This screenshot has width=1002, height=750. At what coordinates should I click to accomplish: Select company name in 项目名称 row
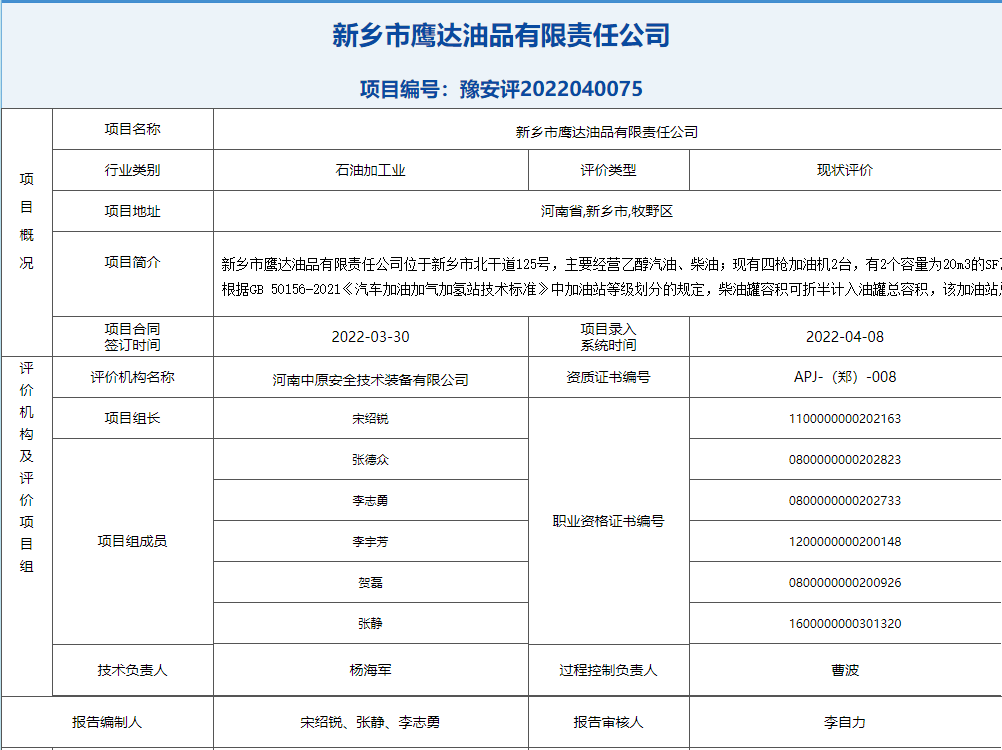[607, 132]
